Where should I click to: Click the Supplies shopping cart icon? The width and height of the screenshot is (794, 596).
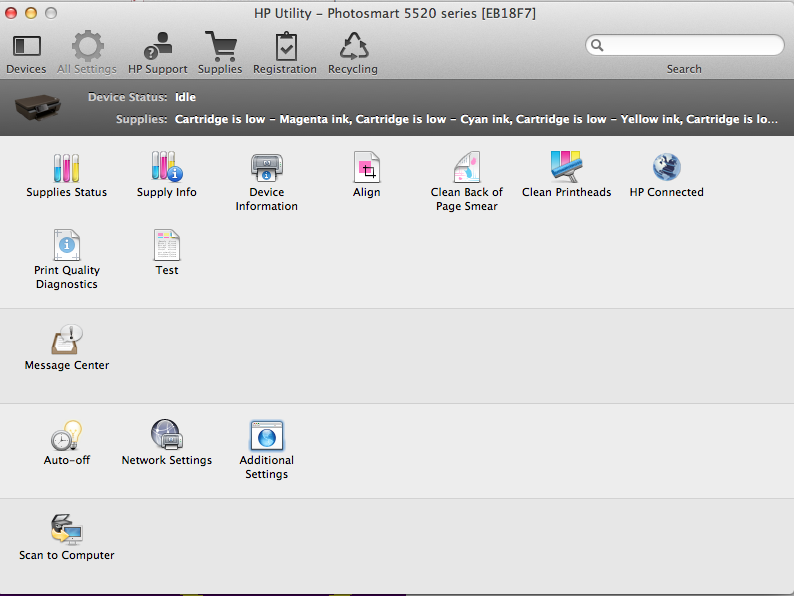(220, 46)
